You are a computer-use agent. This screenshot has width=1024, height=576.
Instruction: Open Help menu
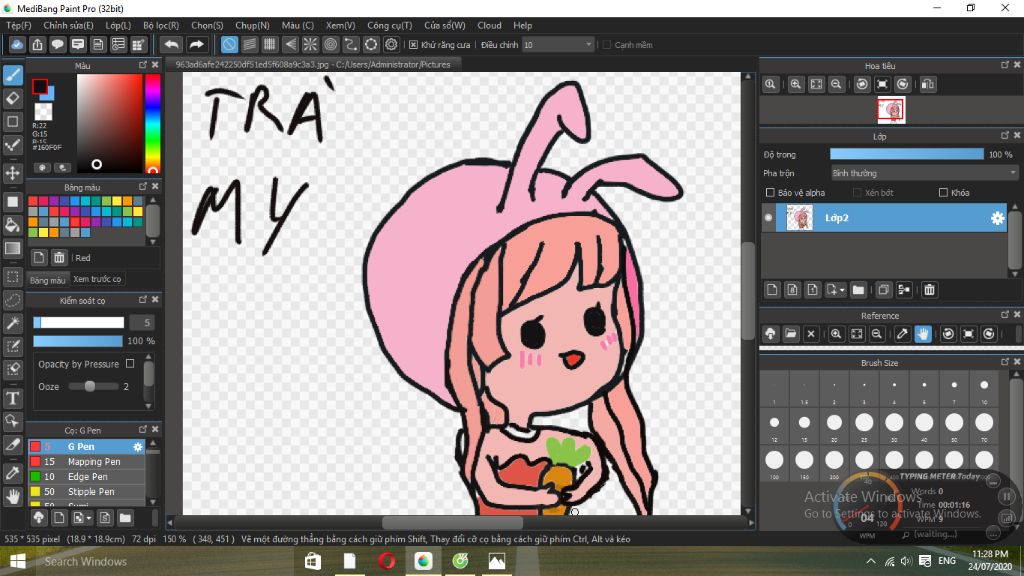[522, 25]
